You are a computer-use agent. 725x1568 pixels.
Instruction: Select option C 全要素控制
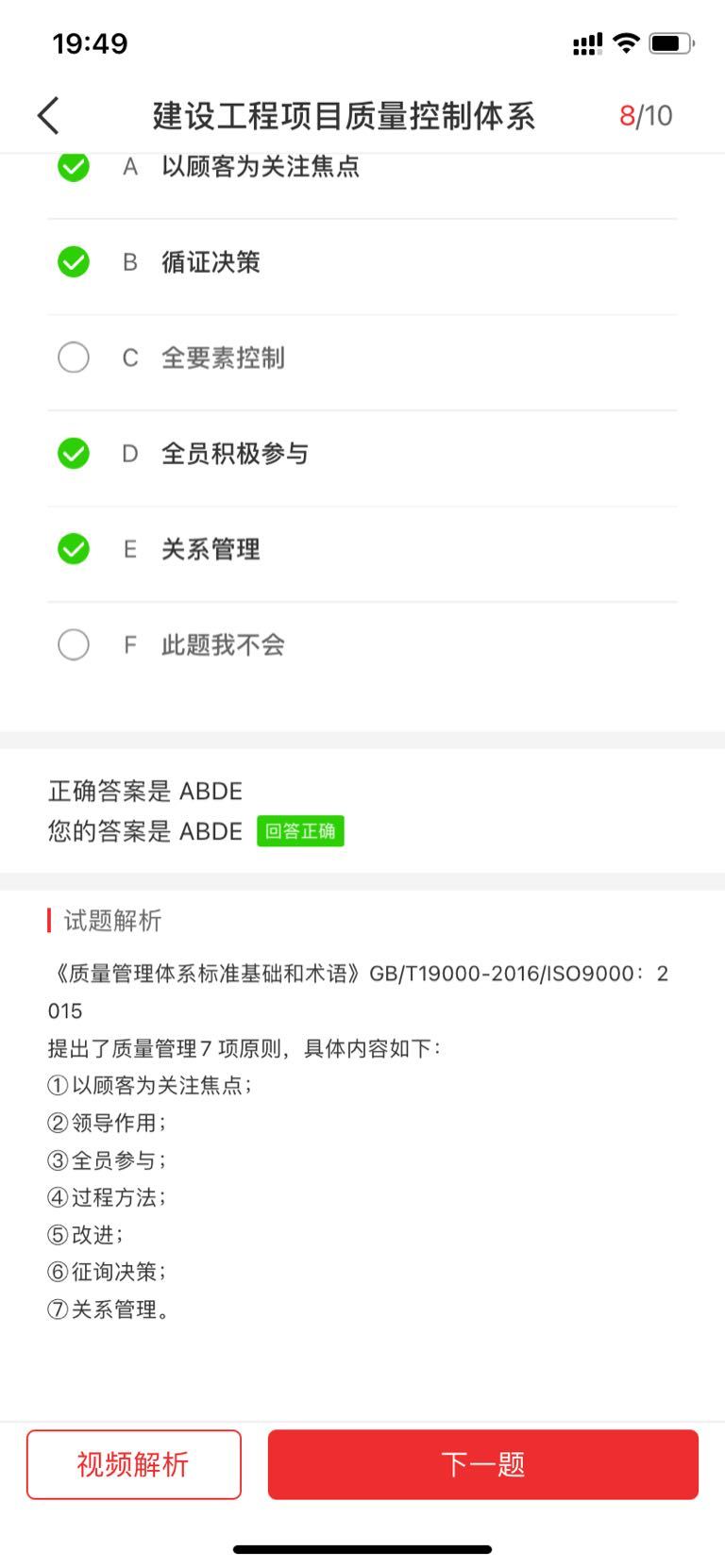point(74,358)
